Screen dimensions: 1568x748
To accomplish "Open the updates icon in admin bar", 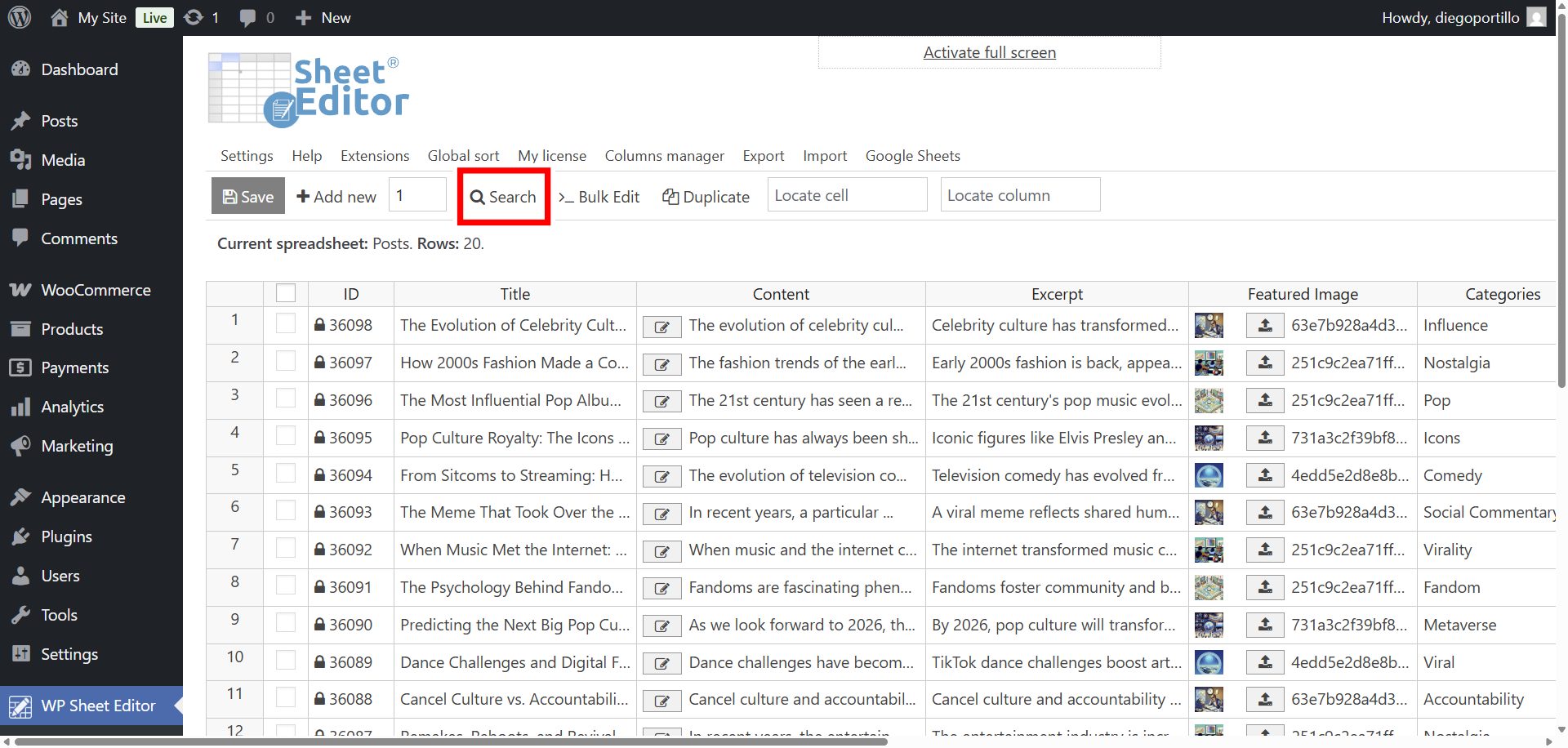I will pyautogui.click(x=194, y=17).
